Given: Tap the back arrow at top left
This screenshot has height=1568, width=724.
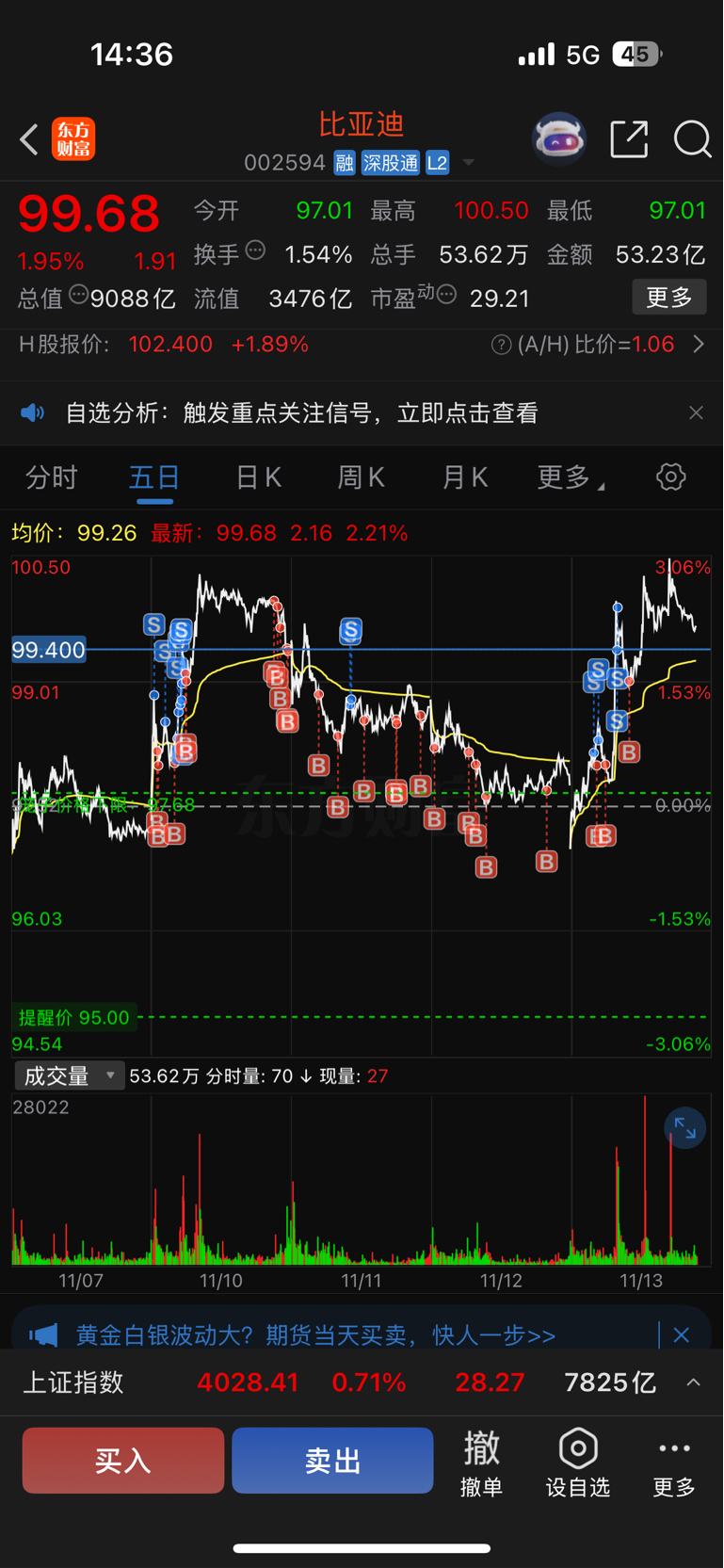Looking at the screenshot, I should (29, 139).
